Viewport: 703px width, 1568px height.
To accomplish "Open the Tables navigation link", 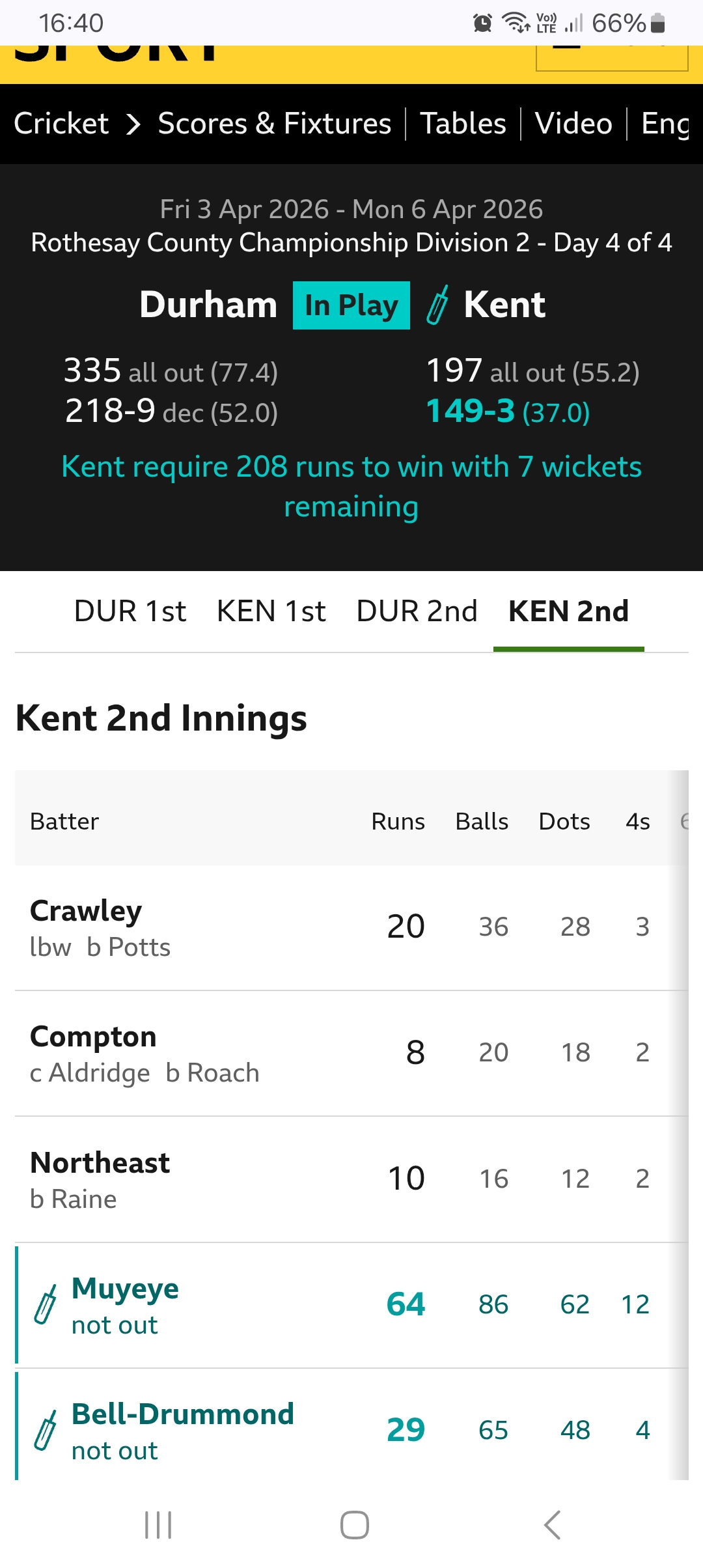I will click(463, 124).
